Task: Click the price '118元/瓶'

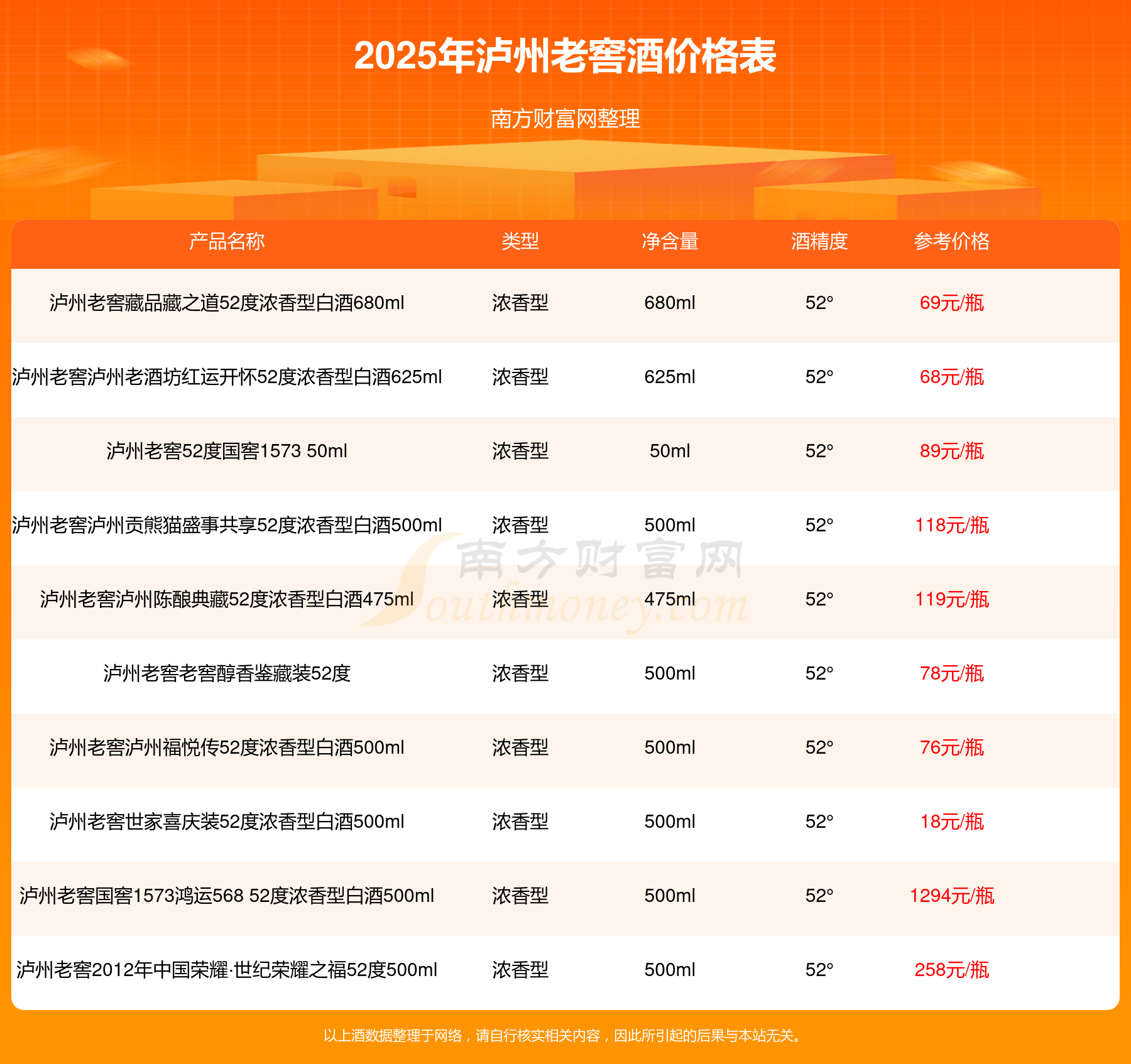Action: (x=952, y=525)
